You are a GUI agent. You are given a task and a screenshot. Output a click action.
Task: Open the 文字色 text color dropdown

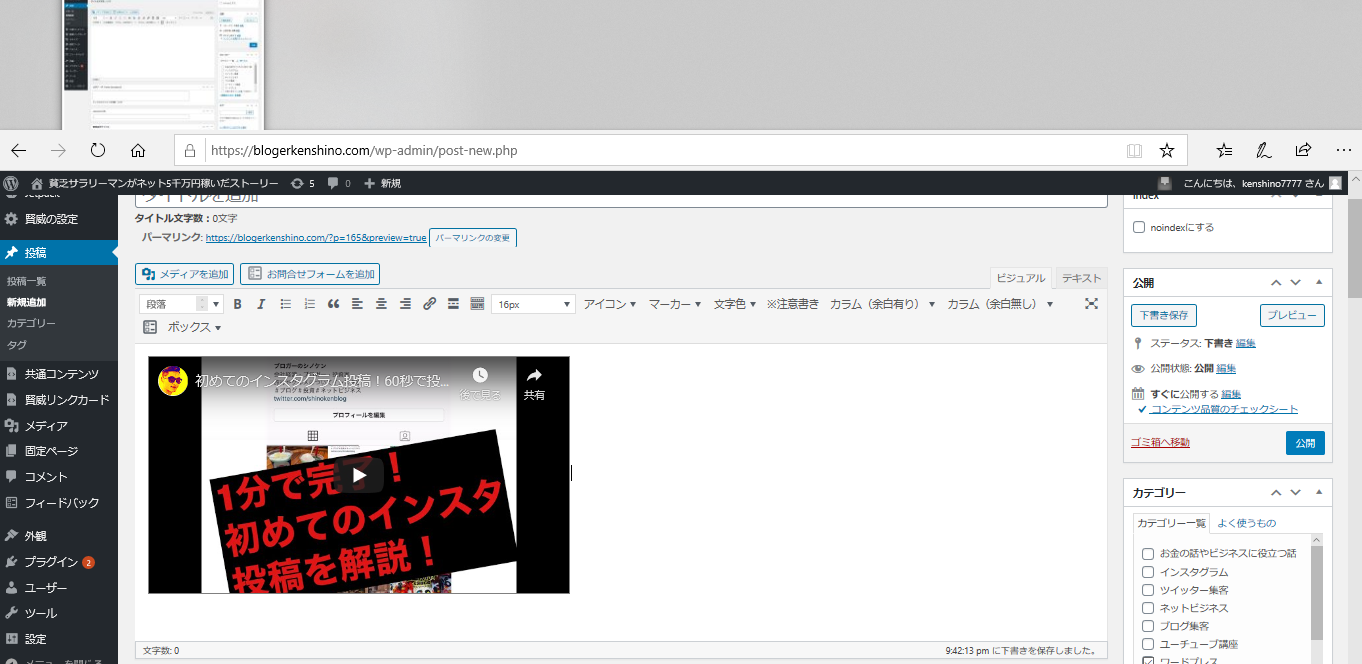[735, 304]
